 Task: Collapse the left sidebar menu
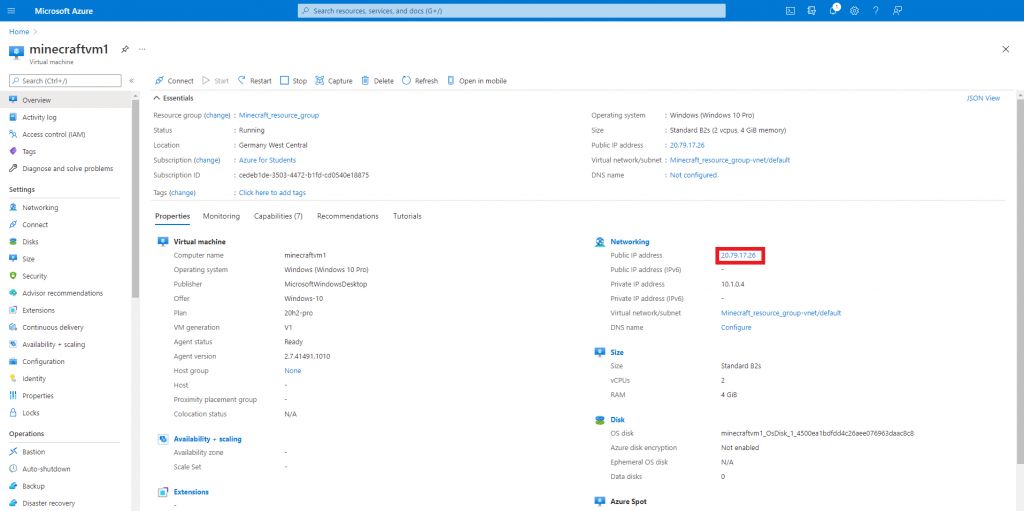[131, 80]
